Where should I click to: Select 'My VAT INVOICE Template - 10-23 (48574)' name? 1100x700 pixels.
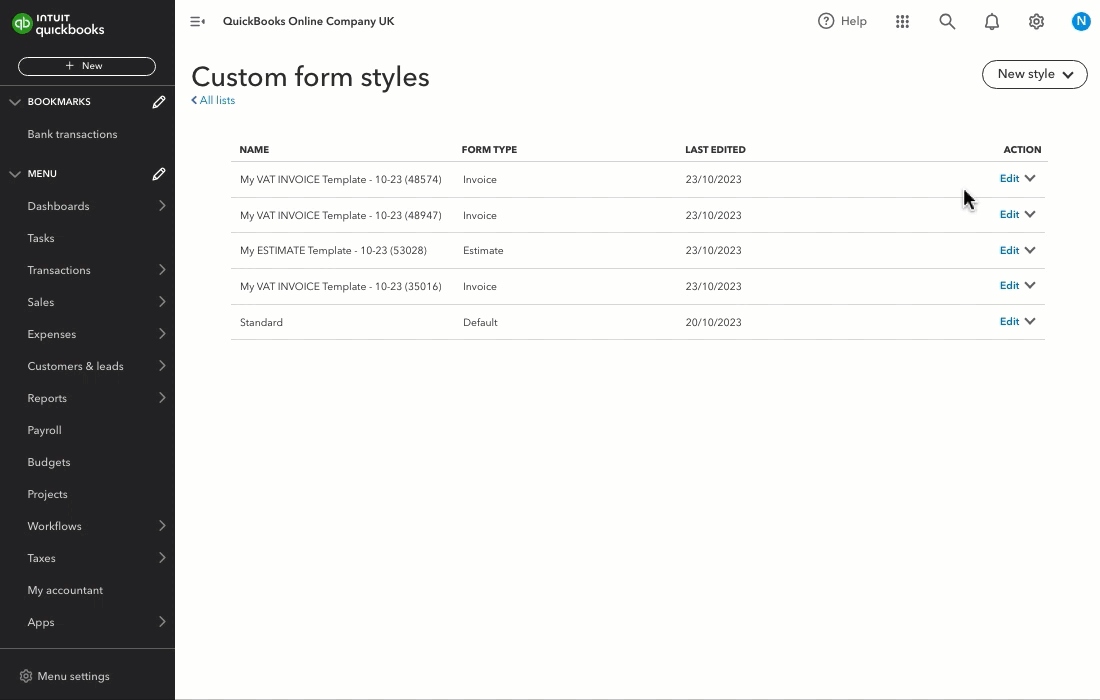[341, 180]
